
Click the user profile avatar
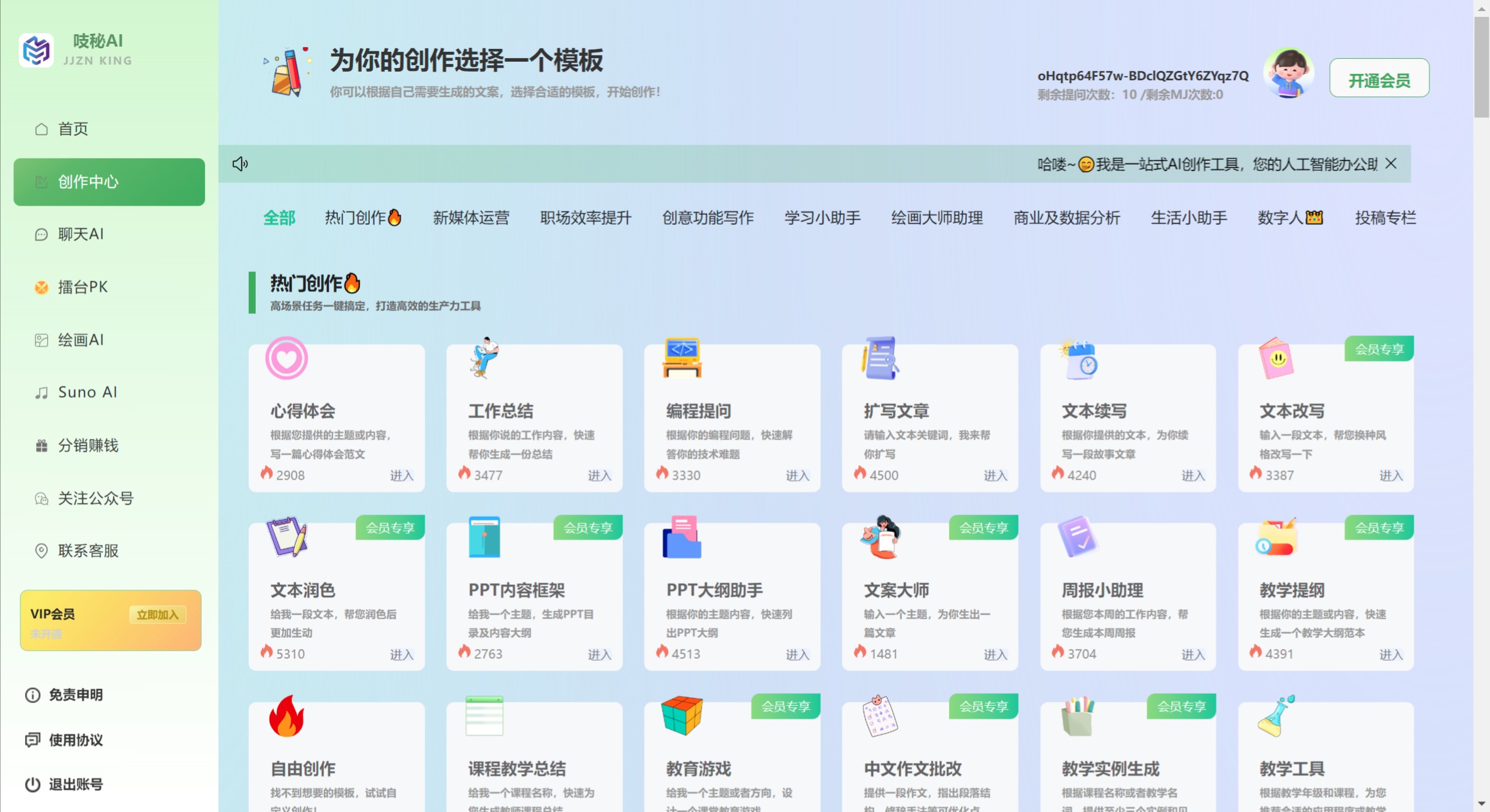point(1287,73)
